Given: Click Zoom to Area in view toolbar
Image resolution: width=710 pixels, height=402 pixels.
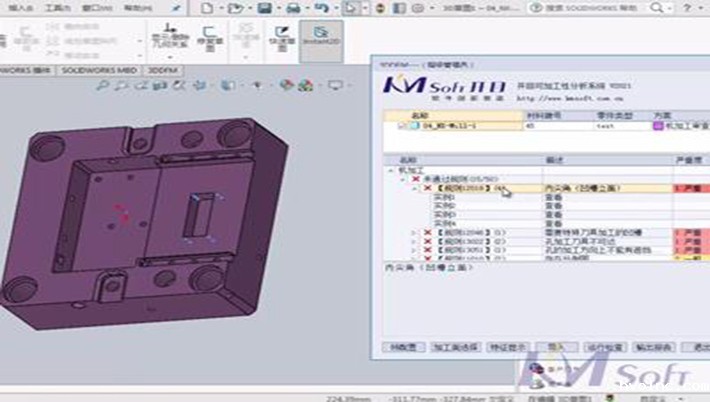Looking at the screenshot, I should 122,85.
